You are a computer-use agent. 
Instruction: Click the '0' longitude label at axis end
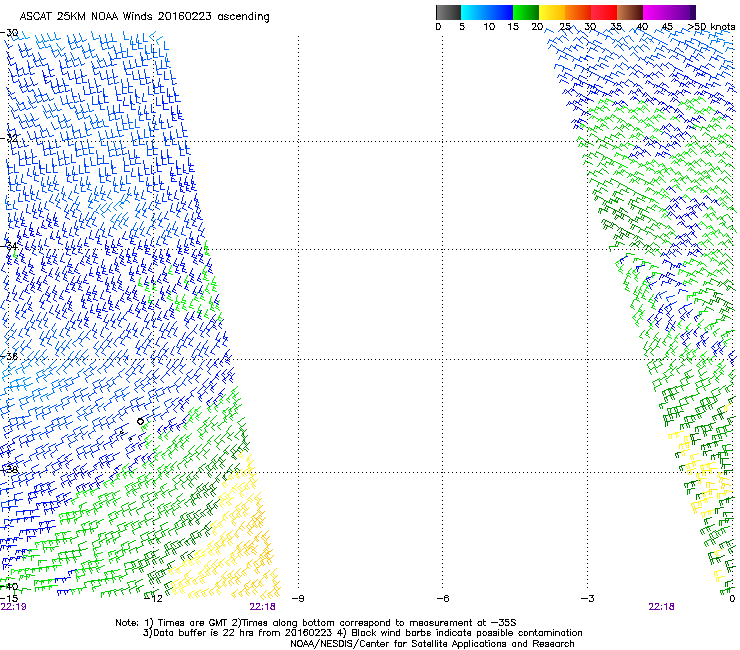732,599
